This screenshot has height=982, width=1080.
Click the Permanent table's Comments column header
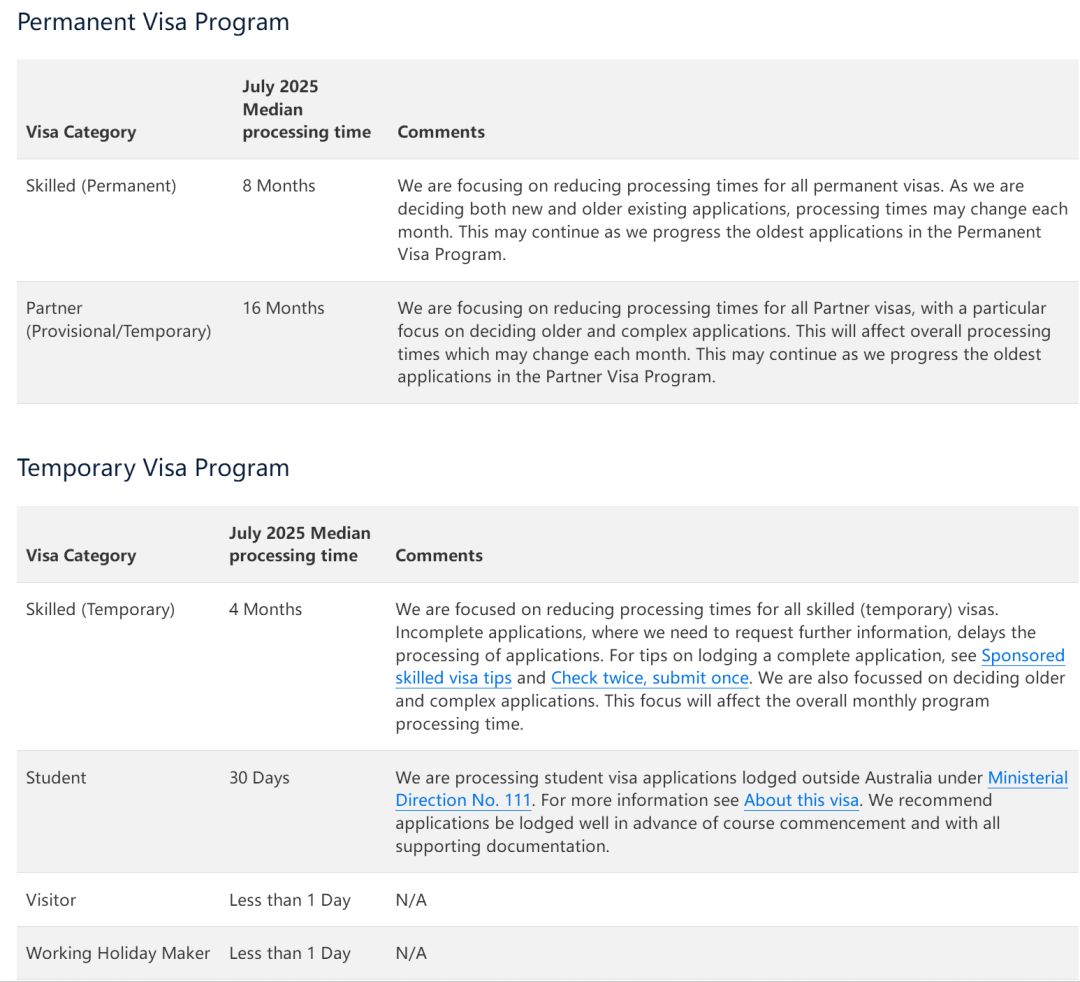[x=441, y=132]
